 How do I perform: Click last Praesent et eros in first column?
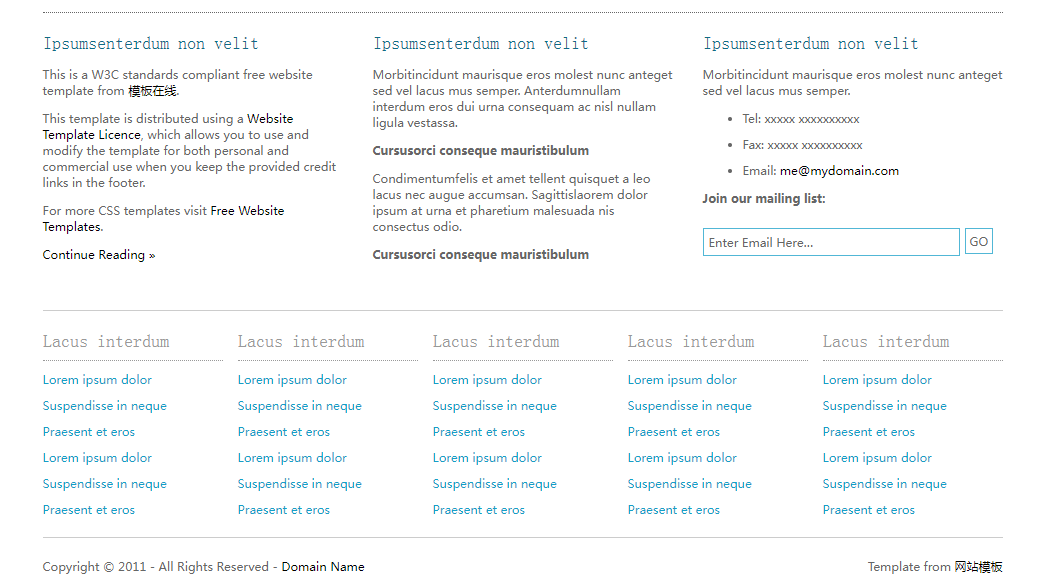click(88, 510)
